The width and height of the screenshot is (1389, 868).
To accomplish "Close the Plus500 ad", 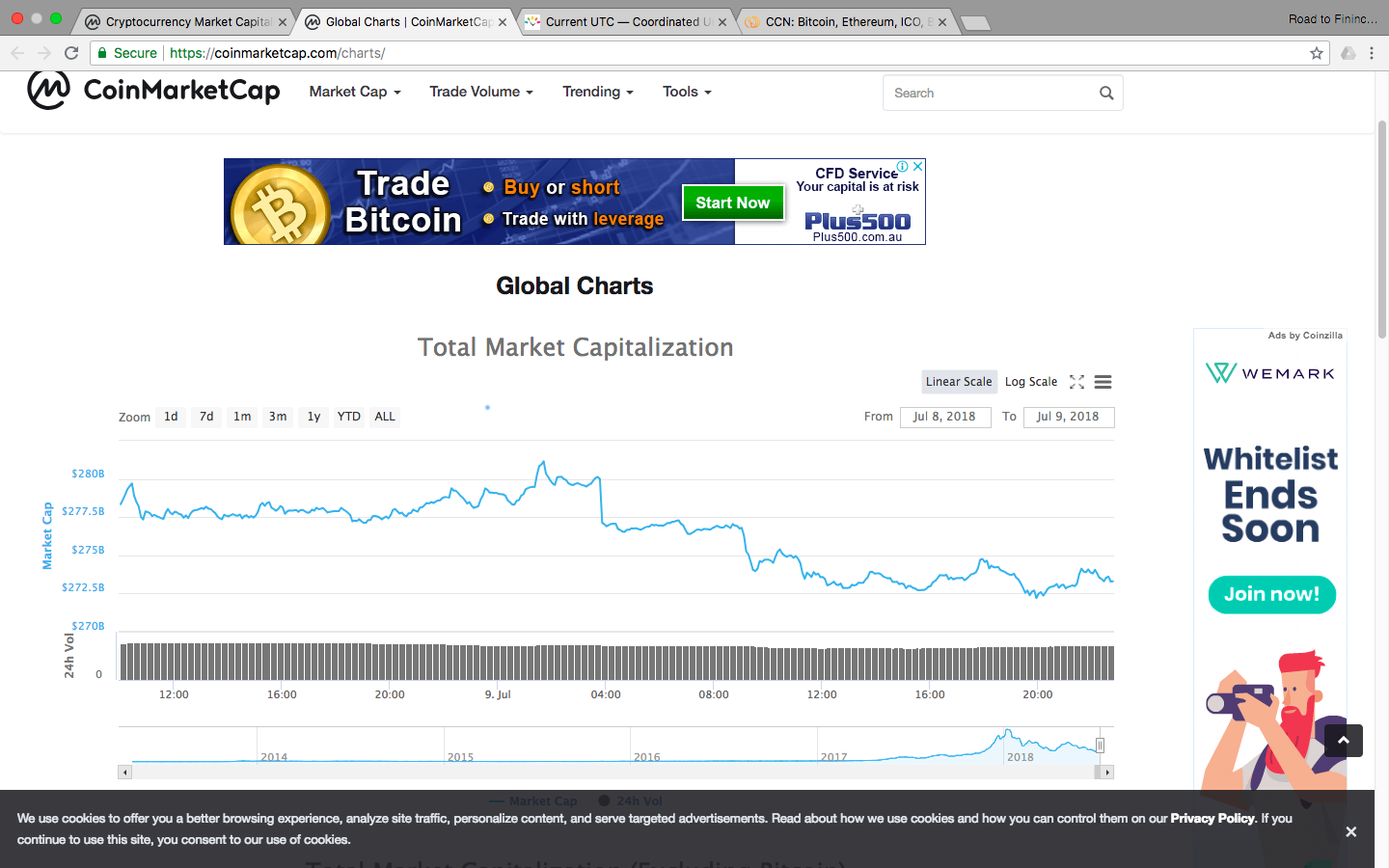I will (918, 166).
